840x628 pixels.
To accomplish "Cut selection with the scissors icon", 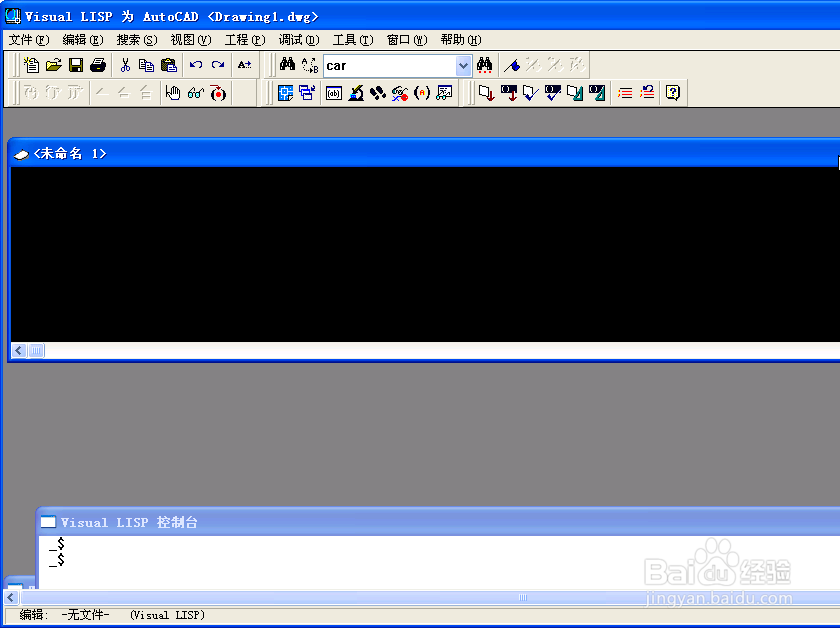I will 125,65.
